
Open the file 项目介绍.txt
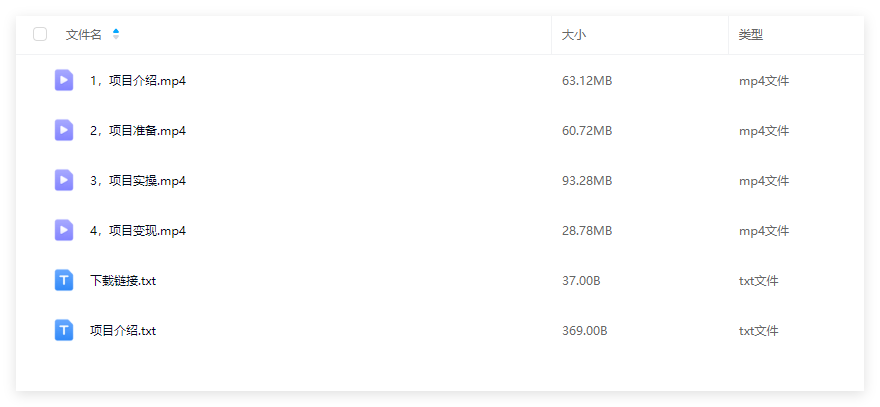click(x=122, y=331)
